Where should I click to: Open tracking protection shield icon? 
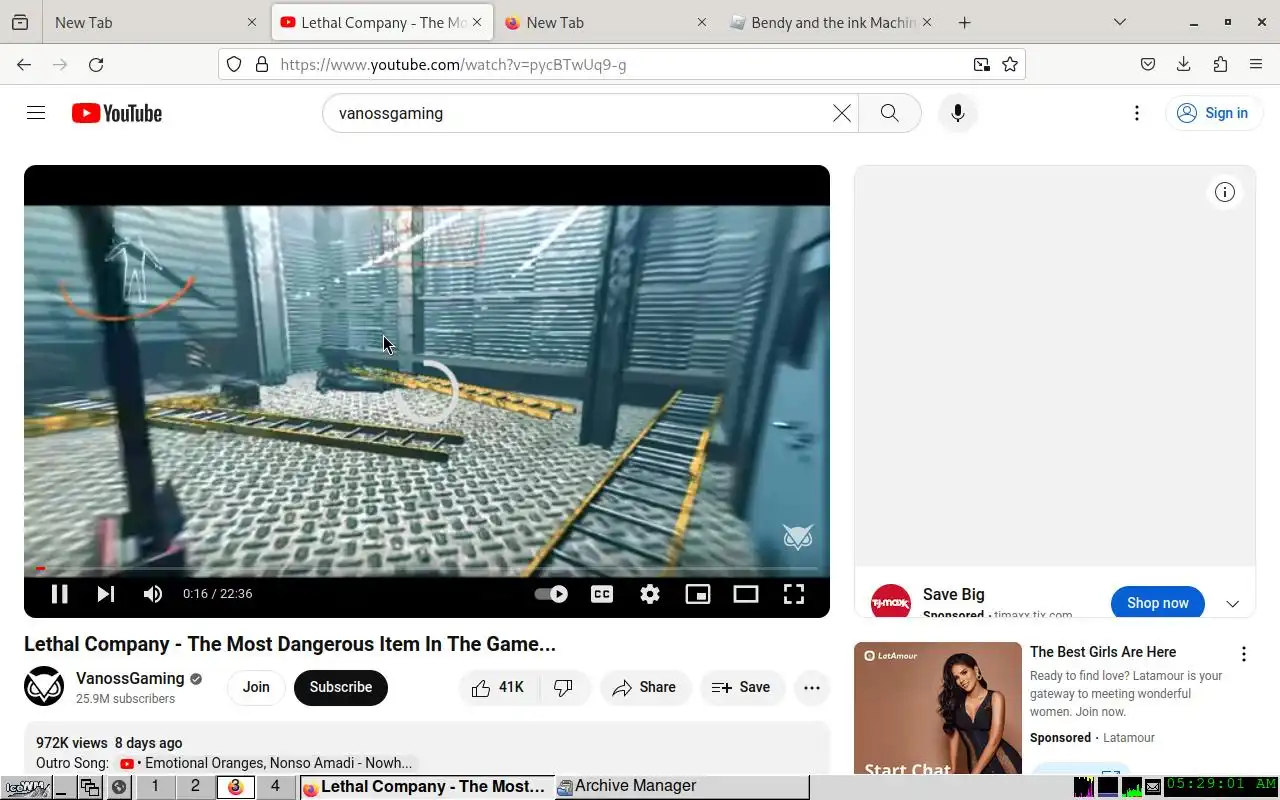pyautogui.click(x=234, y=64)
